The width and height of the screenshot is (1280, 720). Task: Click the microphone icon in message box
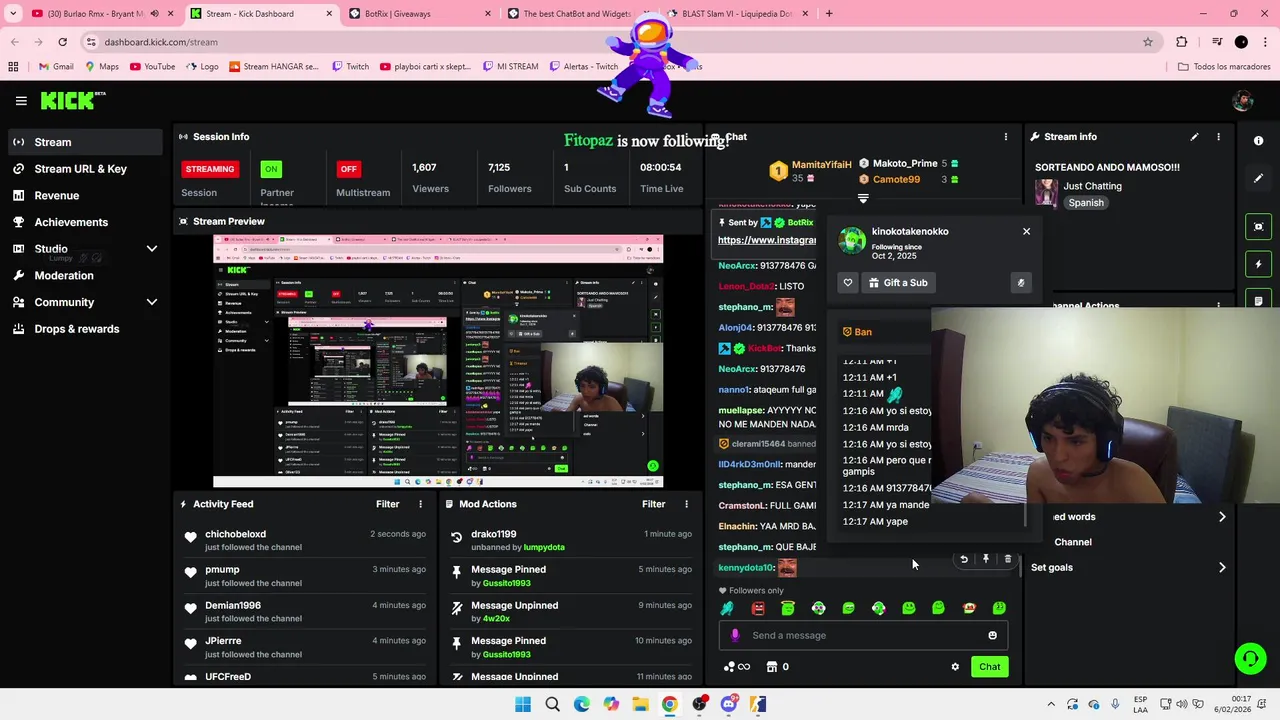point(735,635)
